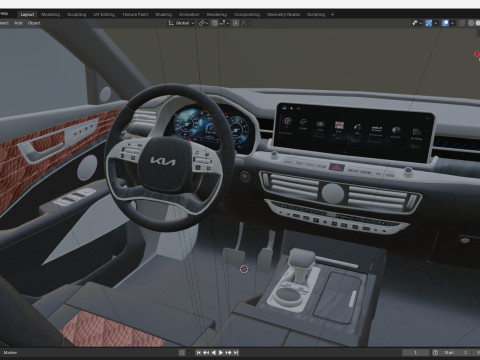This screenshot has width=480, height=360.
Task: Jump to the previous keyframe
Action: click(206, 352)
